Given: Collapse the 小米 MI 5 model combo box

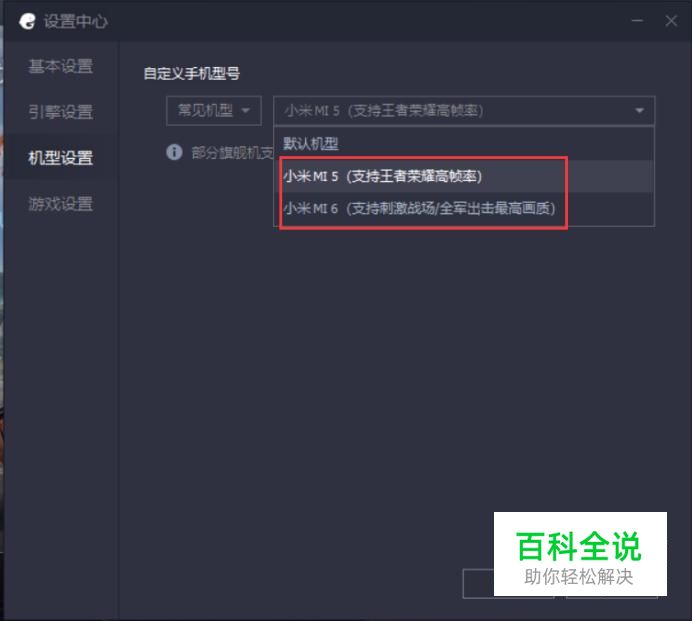Looking at the screenshot, I should (464, 110).
